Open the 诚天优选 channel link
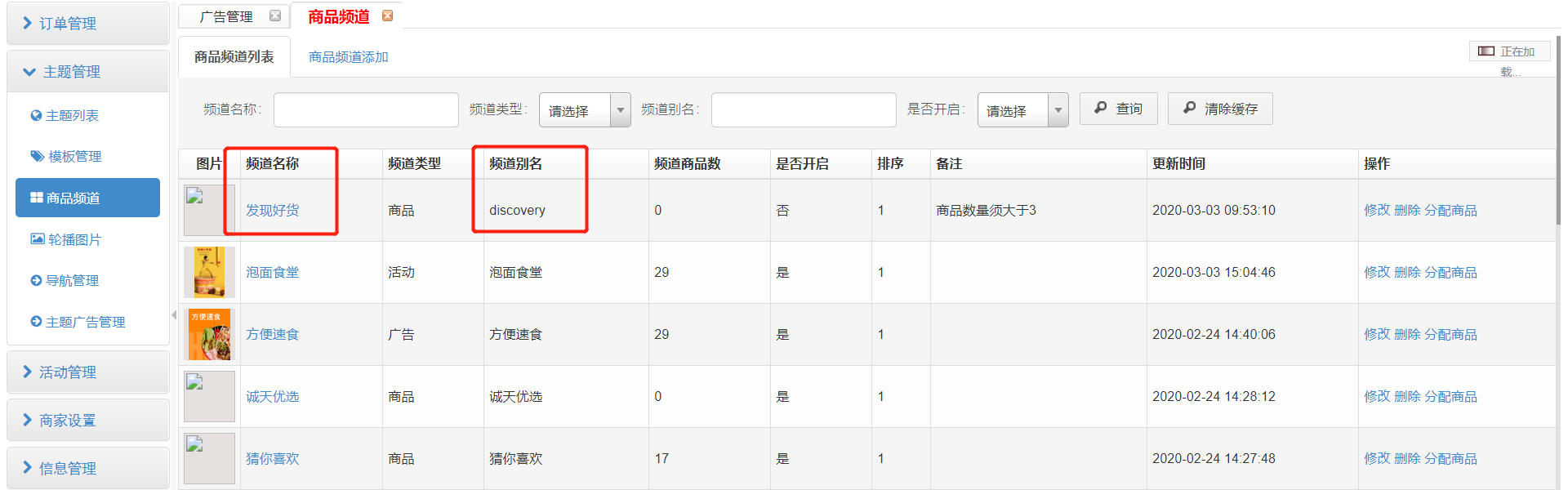 pos(273,397)
